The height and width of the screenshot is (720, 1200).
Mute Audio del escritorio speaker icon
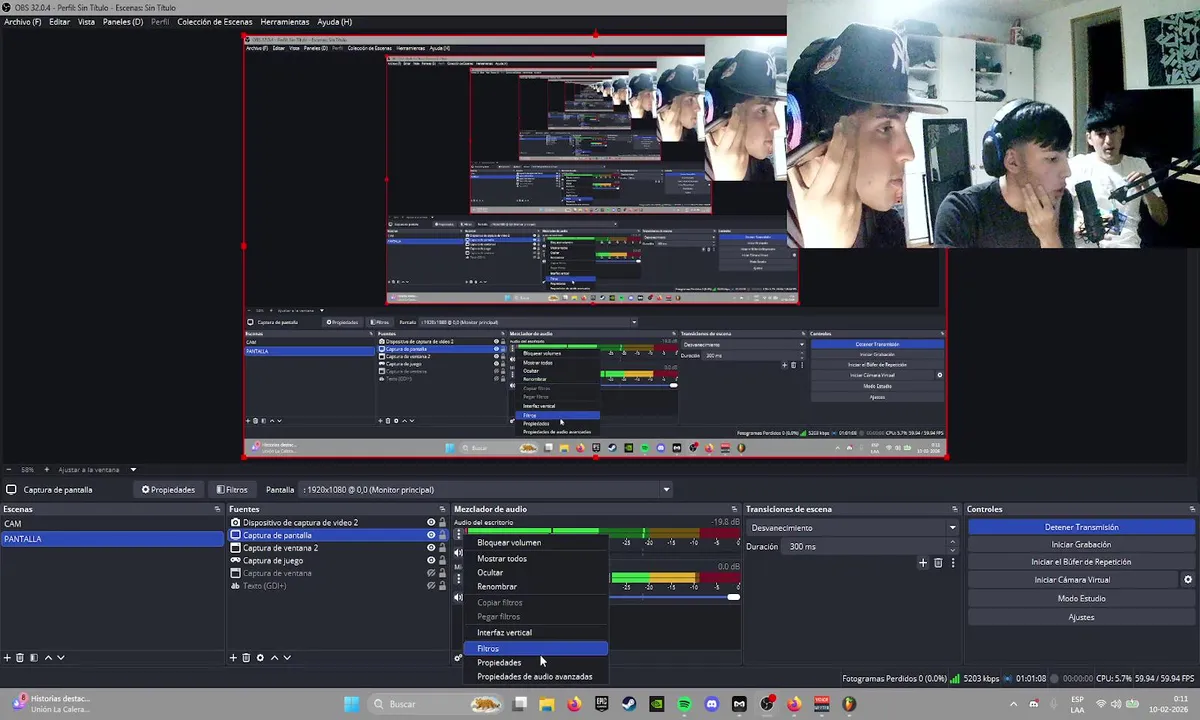click(458, 552)
